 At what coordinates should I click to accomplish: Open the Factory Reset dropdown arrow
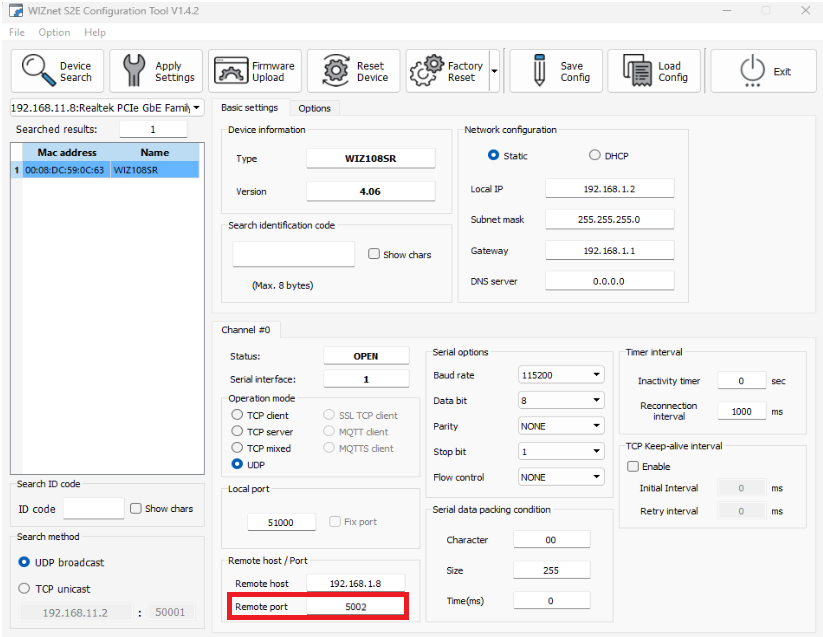[494, 72]
